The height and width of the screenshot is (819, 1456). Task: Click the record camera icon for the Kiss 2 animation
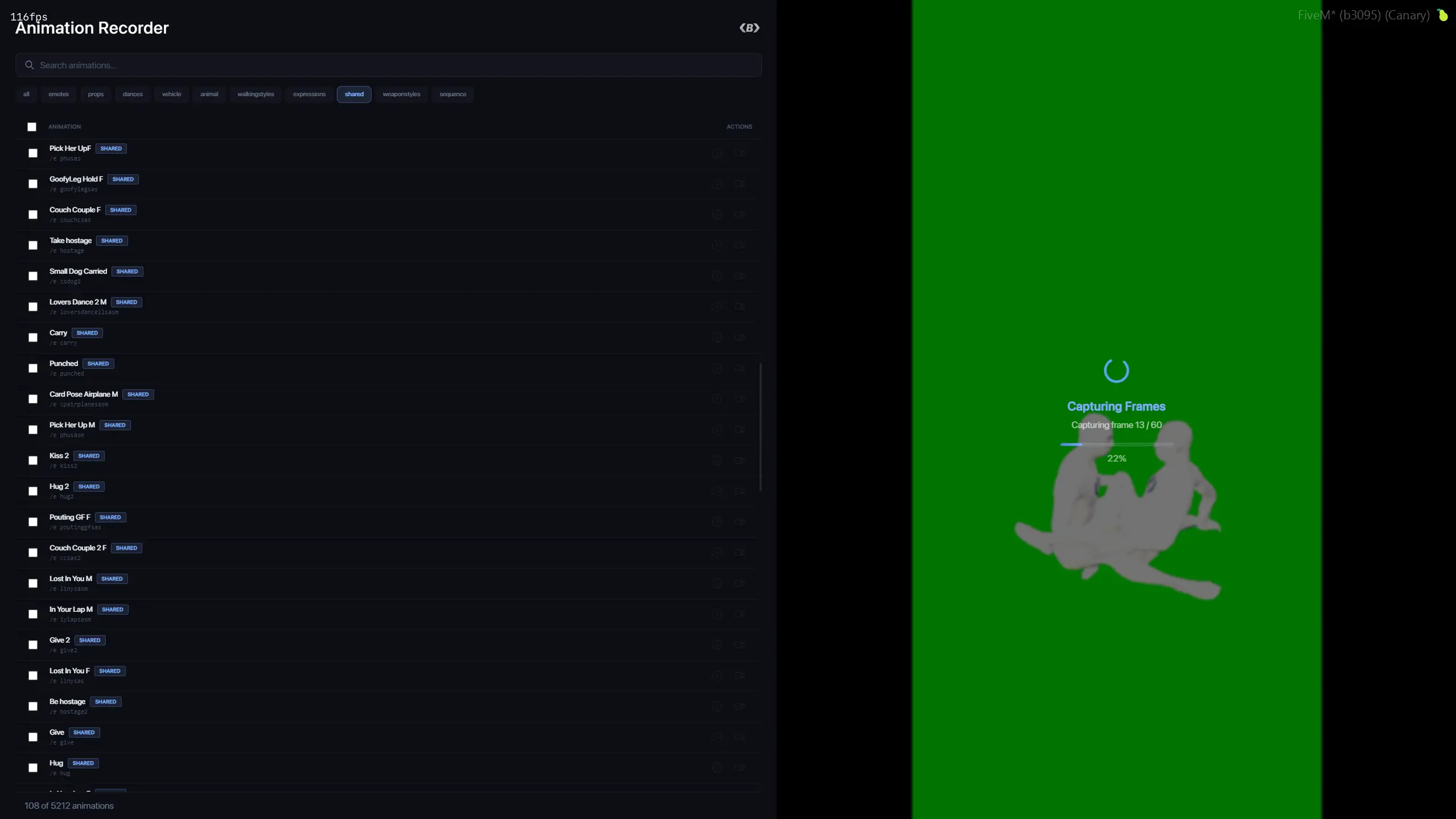point(739,460)
